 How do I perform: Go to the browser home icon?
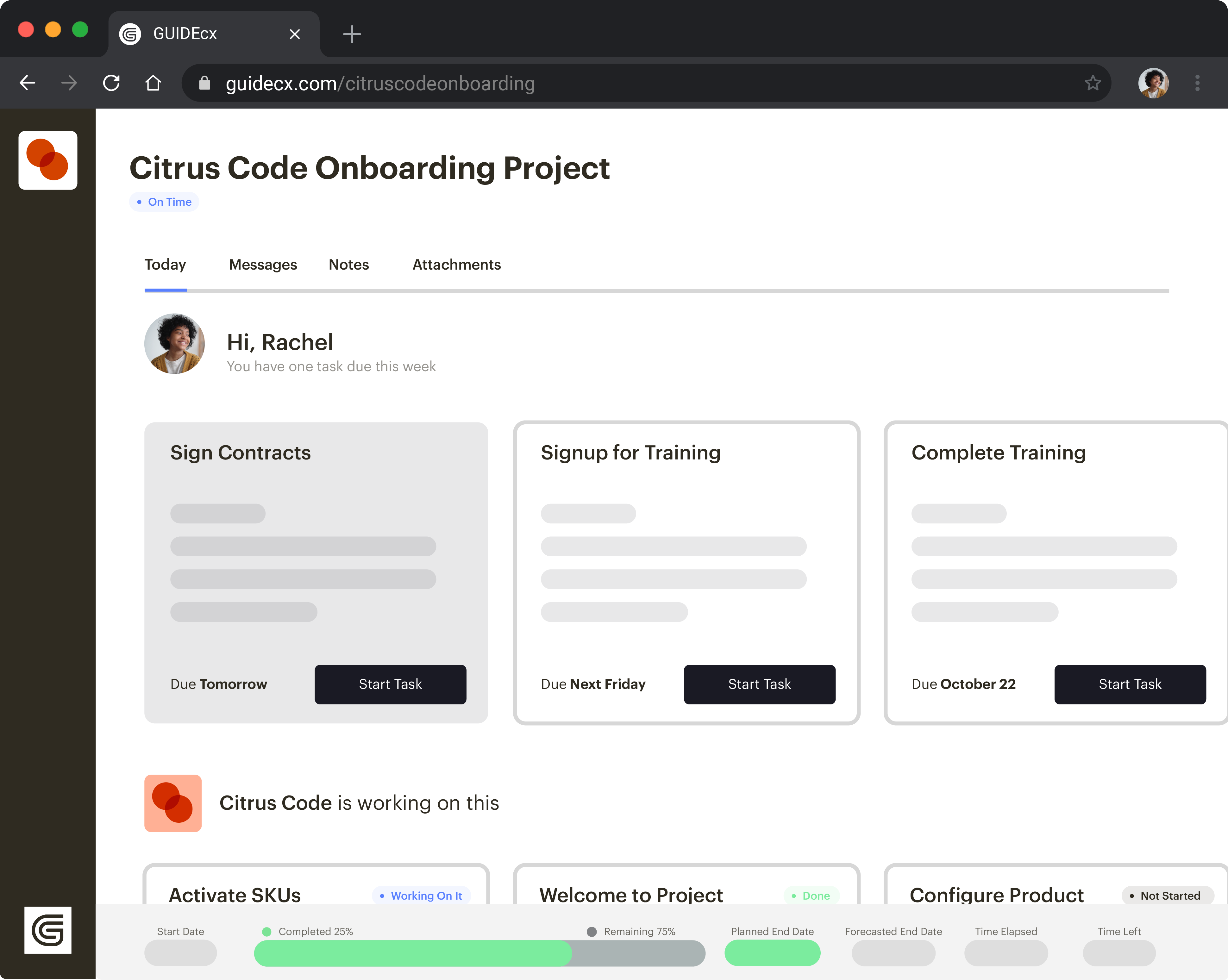click(153, 83)
